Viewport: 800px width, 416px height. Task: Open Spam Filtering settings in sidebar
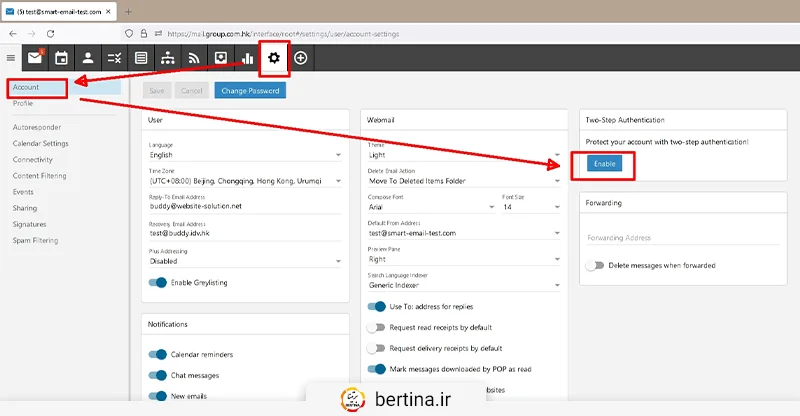click(x=35, y=241)
